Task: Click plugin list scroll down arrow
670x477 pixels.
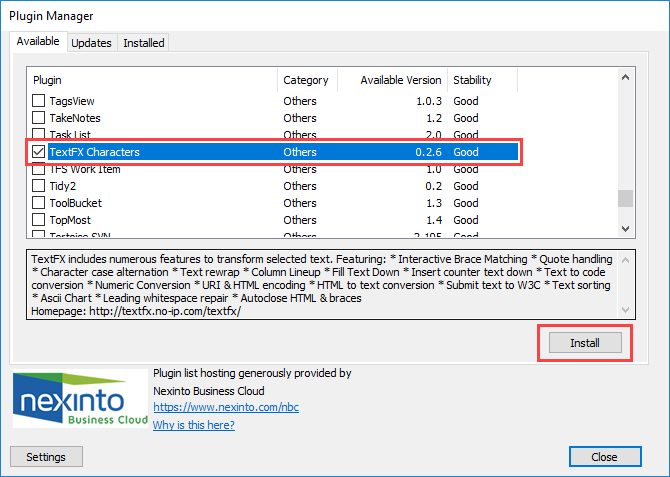Action: [x=626, y=229]
